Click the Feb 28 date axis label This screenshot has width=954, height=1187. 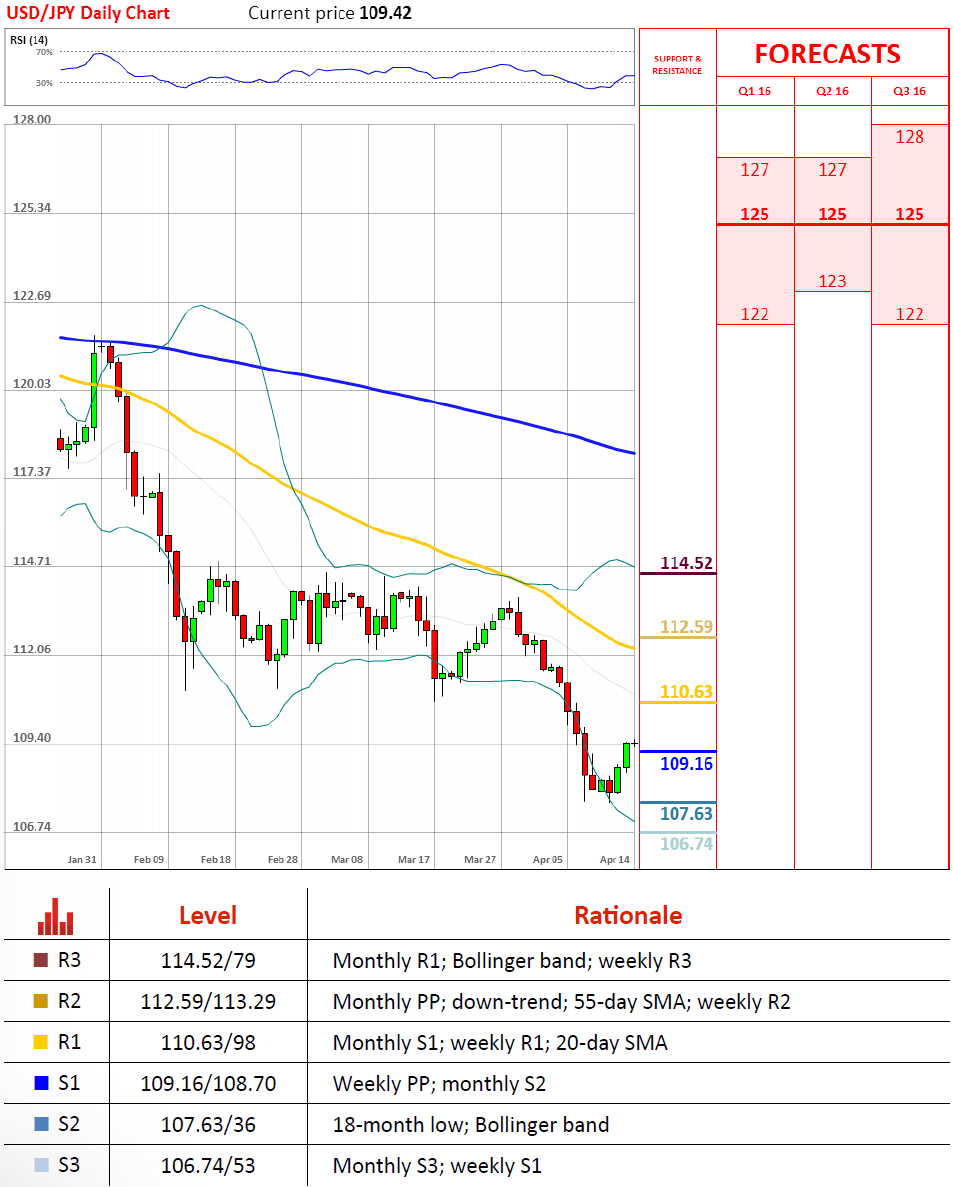click(x=282, y=859)
